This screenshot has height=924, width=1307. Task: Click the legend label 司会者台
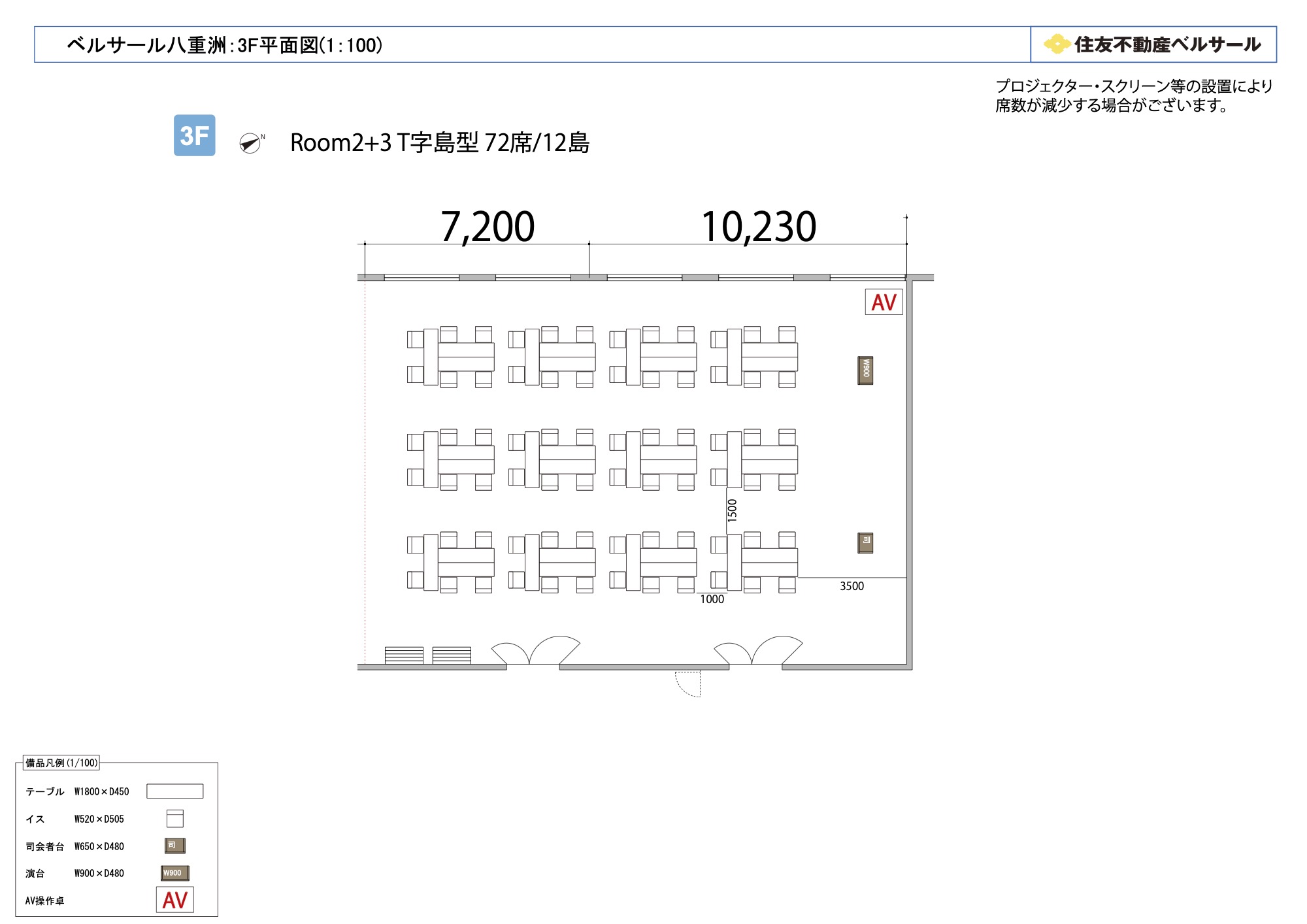[x=45, y=846]
